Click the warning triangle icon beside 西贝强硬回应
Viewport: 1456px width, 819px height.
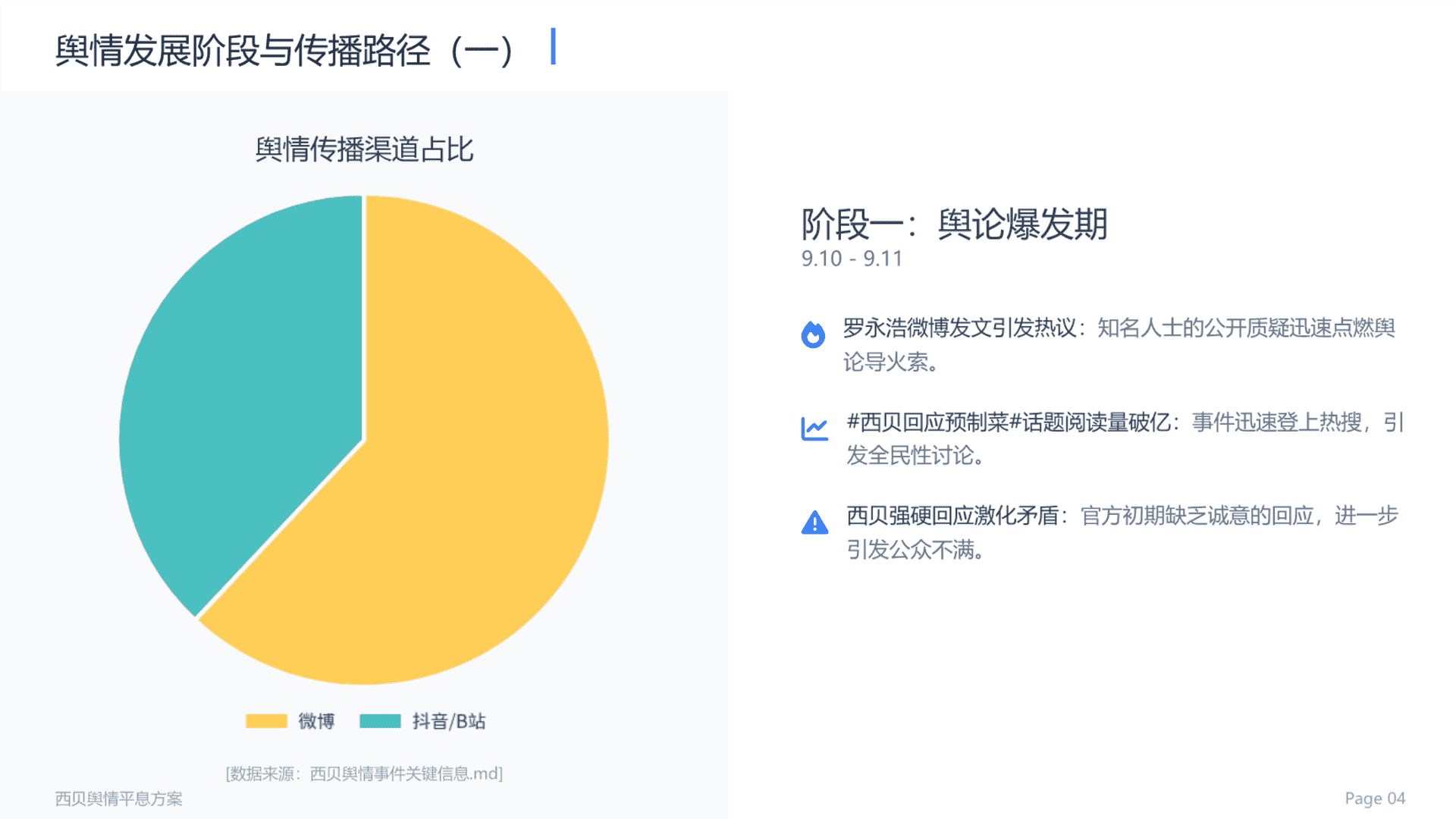pyautogui.click(x=814, y=522)
